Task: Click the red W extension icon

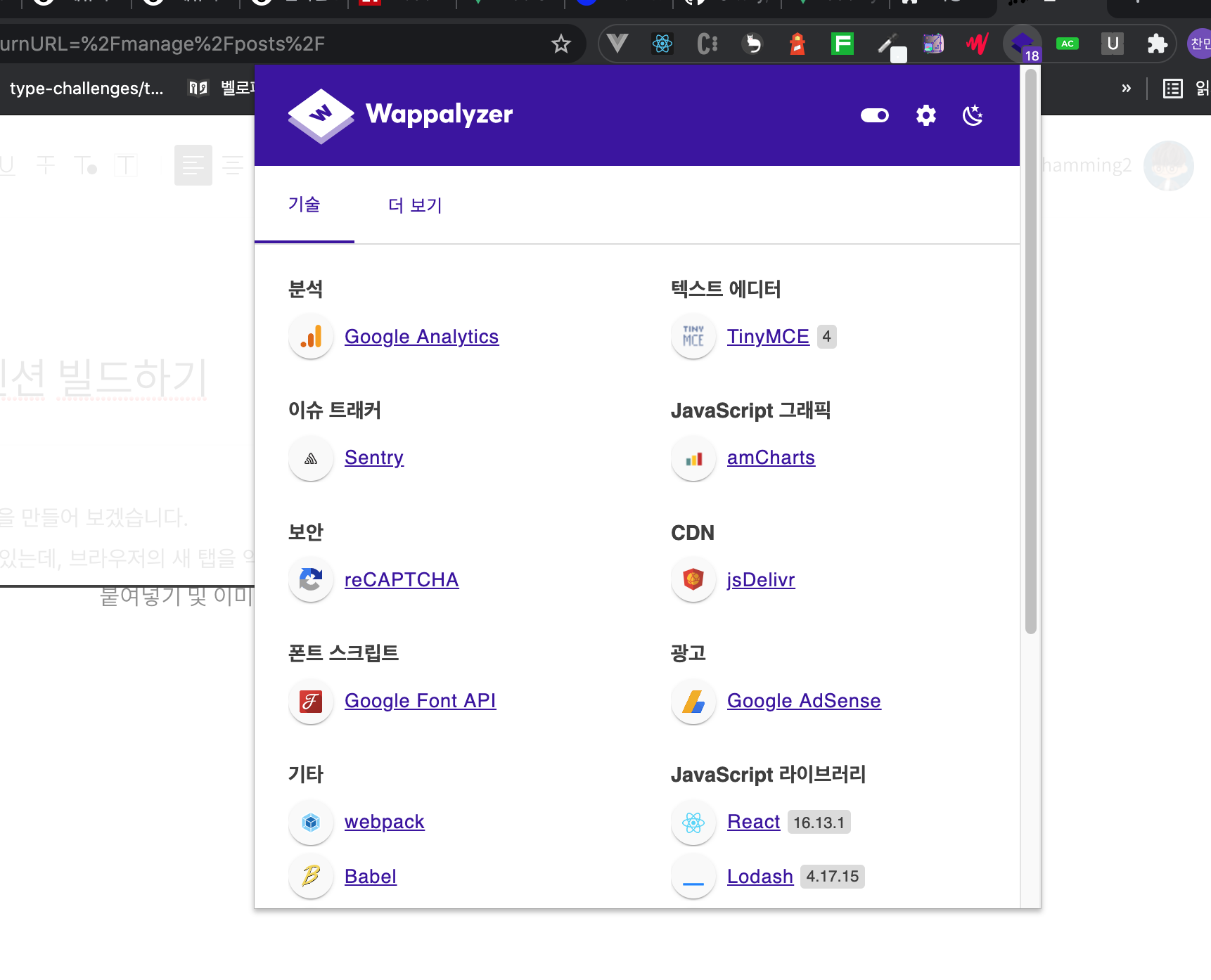Action: pos(978,44)
